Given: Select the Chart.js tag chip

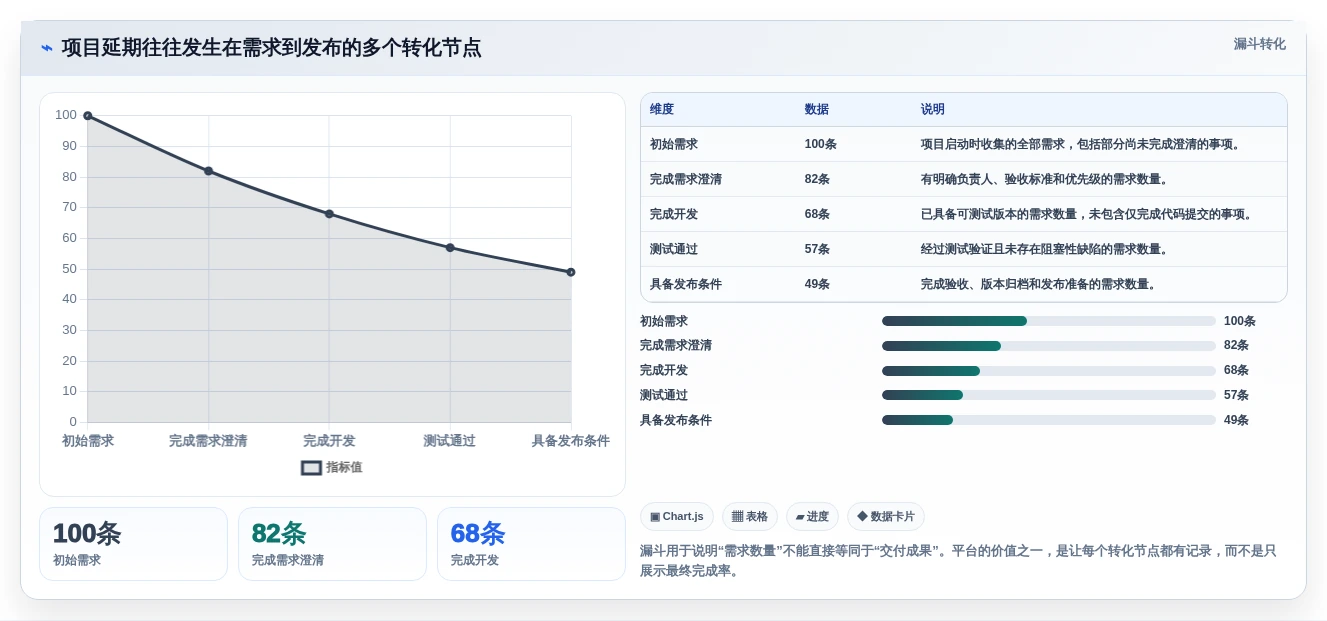Looking at the screenshot, I should [x=677, y=517].
